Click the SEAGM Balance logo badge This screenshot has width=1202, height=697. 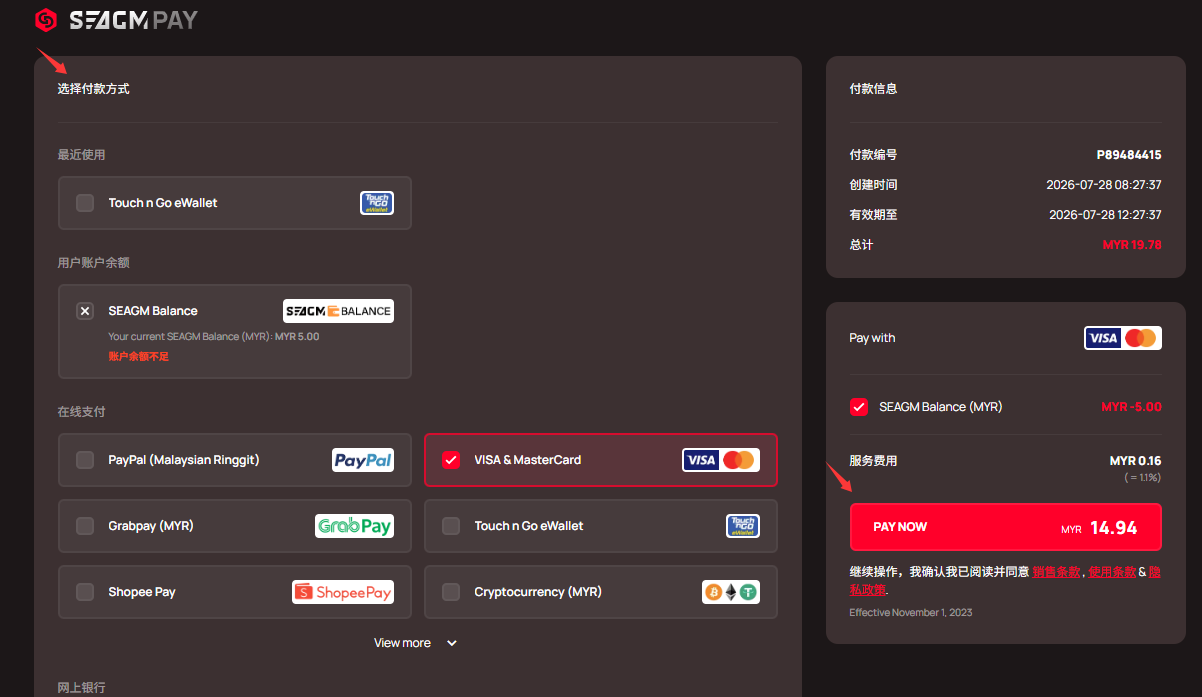point(338,311)
